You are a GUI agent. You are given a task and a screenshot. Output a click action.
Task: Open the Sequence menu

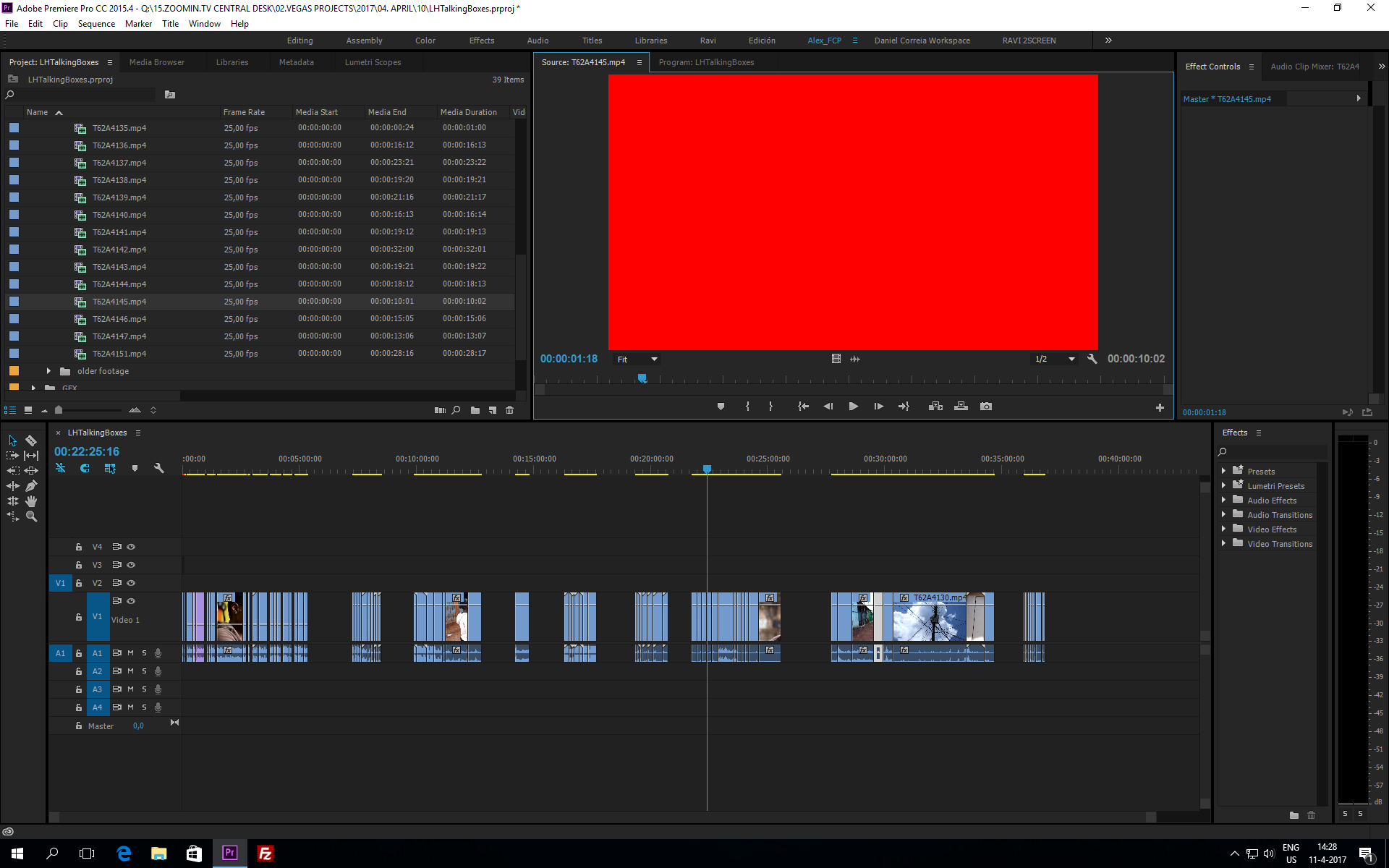click(x=96, y=24)
